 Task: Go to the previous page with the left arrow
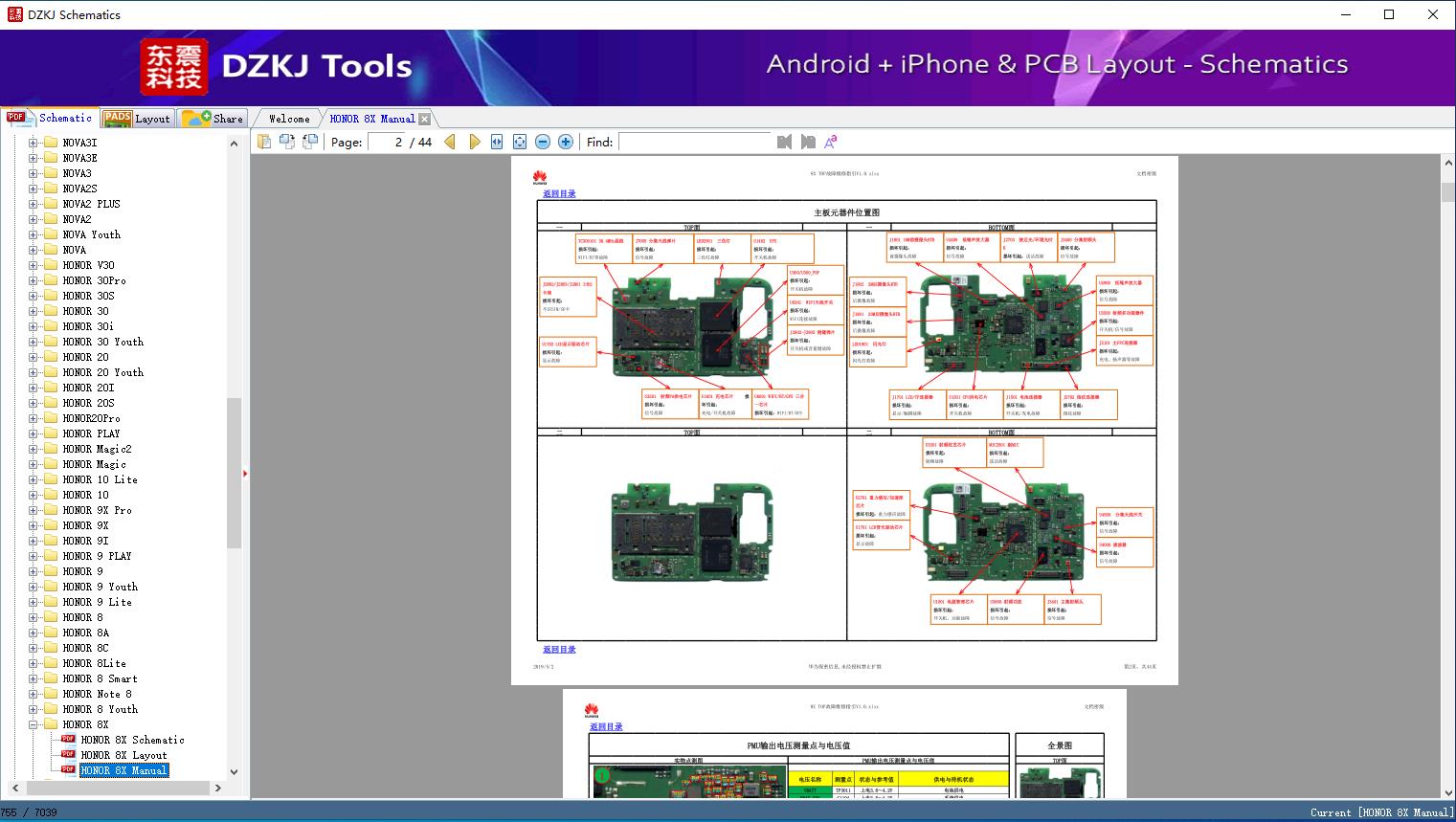pyautogui.click(x=450, y=142)
